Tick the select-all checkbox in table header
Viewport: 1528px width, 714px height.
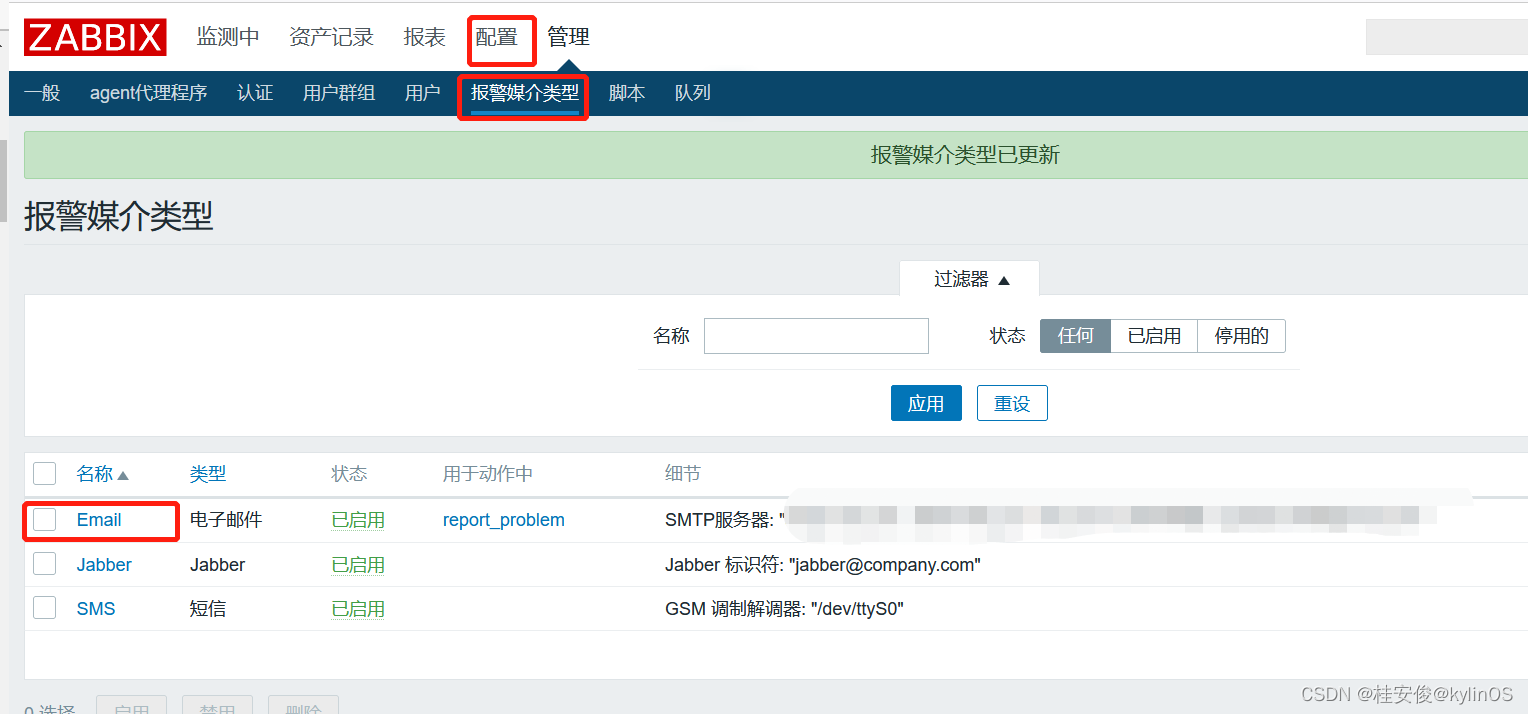(x=45, y=474)
